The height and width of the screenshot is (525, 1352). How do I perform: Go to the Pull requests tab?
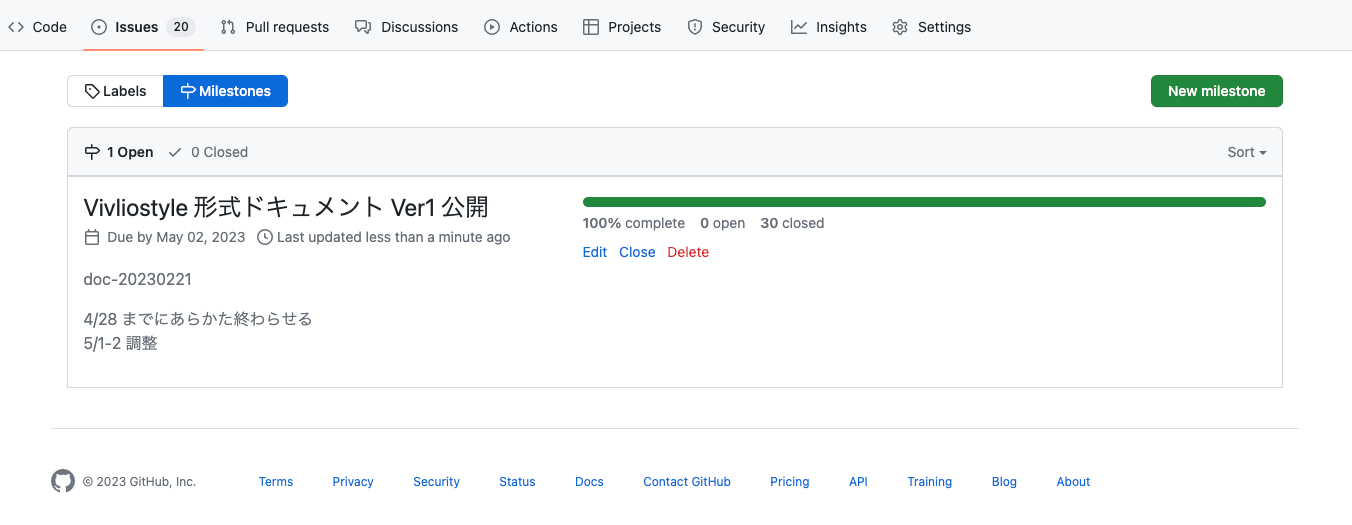point(275,27)
